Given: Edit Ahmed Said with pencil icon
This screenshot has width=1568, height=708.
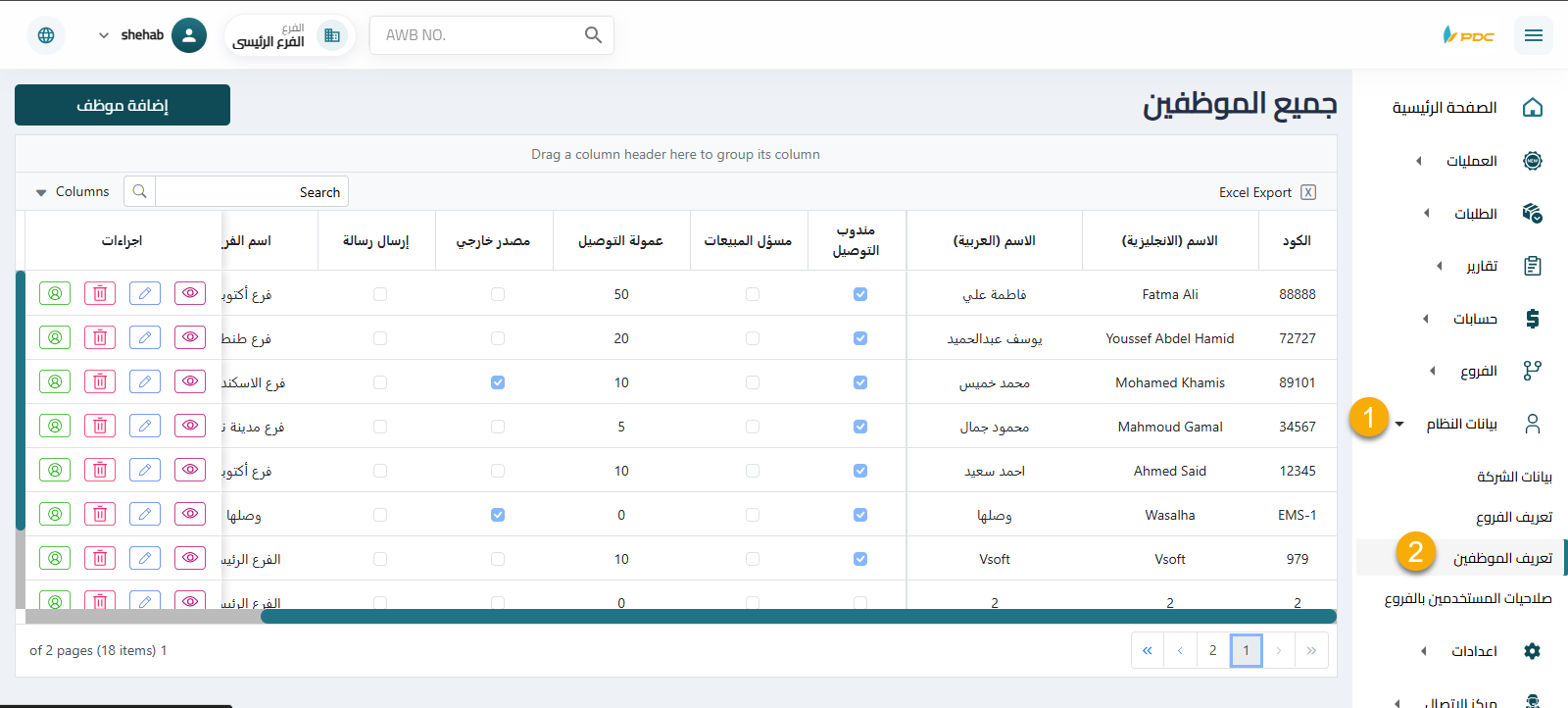Looking at the screenshot, I should tap(145, 470).
